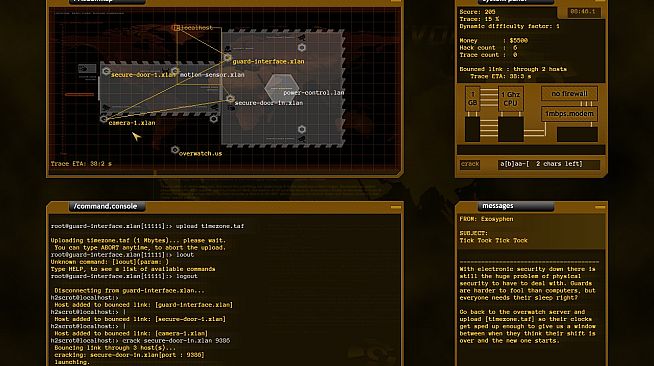Click the 'Money : $5500' value
The image size is (654, 366).
pos(493,41)
